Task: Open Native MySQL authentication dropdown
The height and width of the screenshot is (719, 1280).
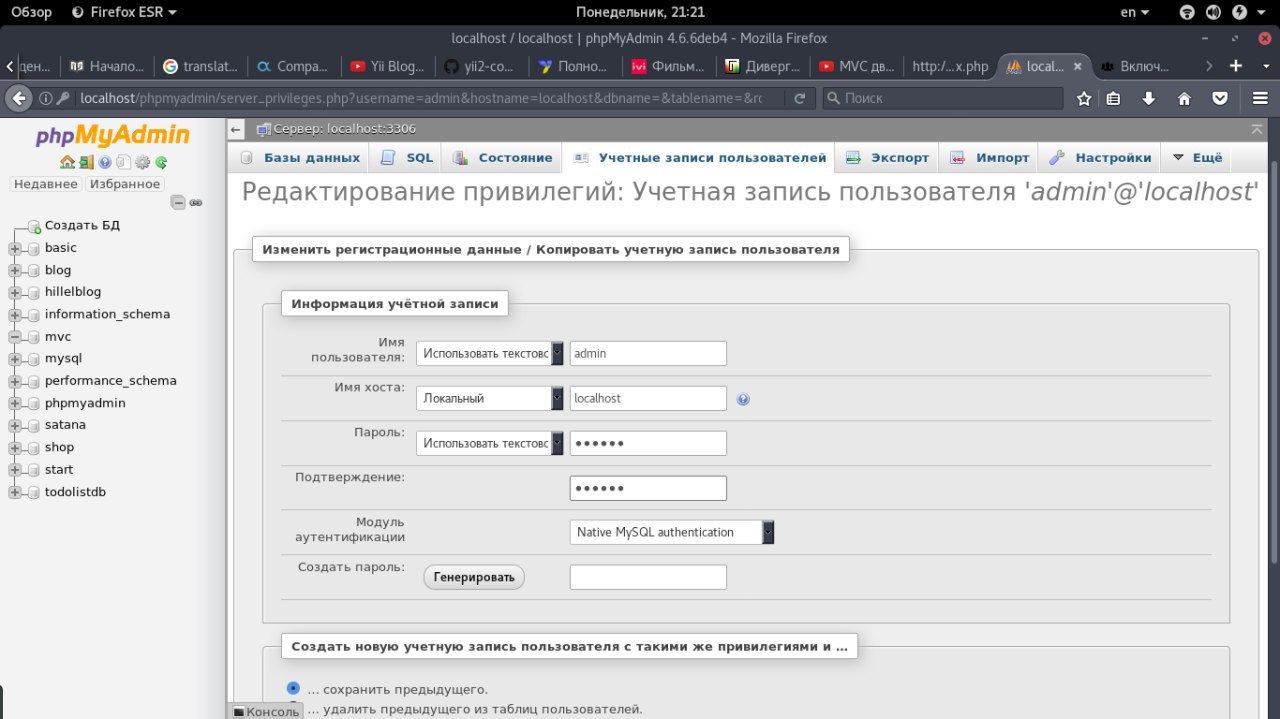Action: click(672, 532)
